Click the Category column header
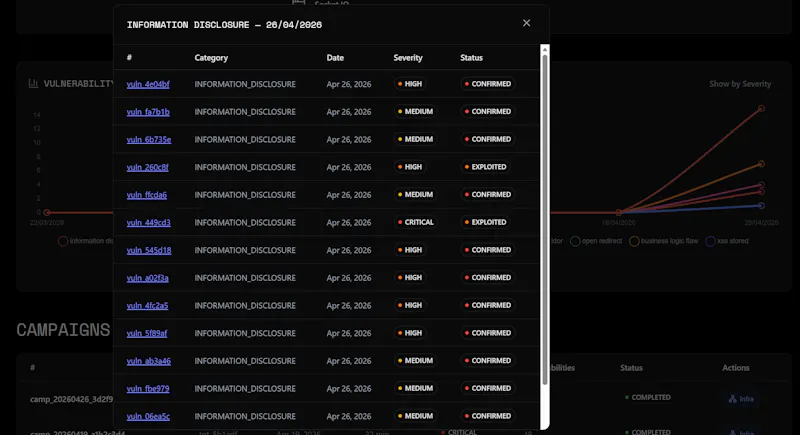This screenshot has width=800, height=435. (x=211, y=58)
